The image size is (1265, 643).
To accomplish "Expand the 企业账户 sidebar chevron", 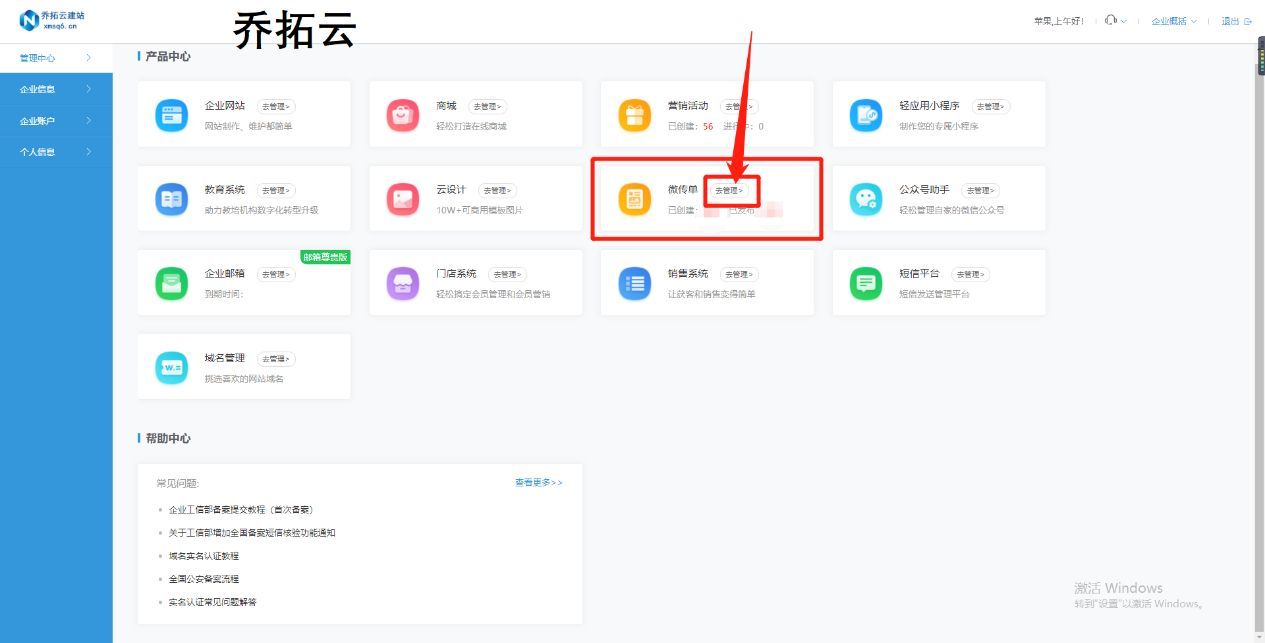I will pos(89,121).
